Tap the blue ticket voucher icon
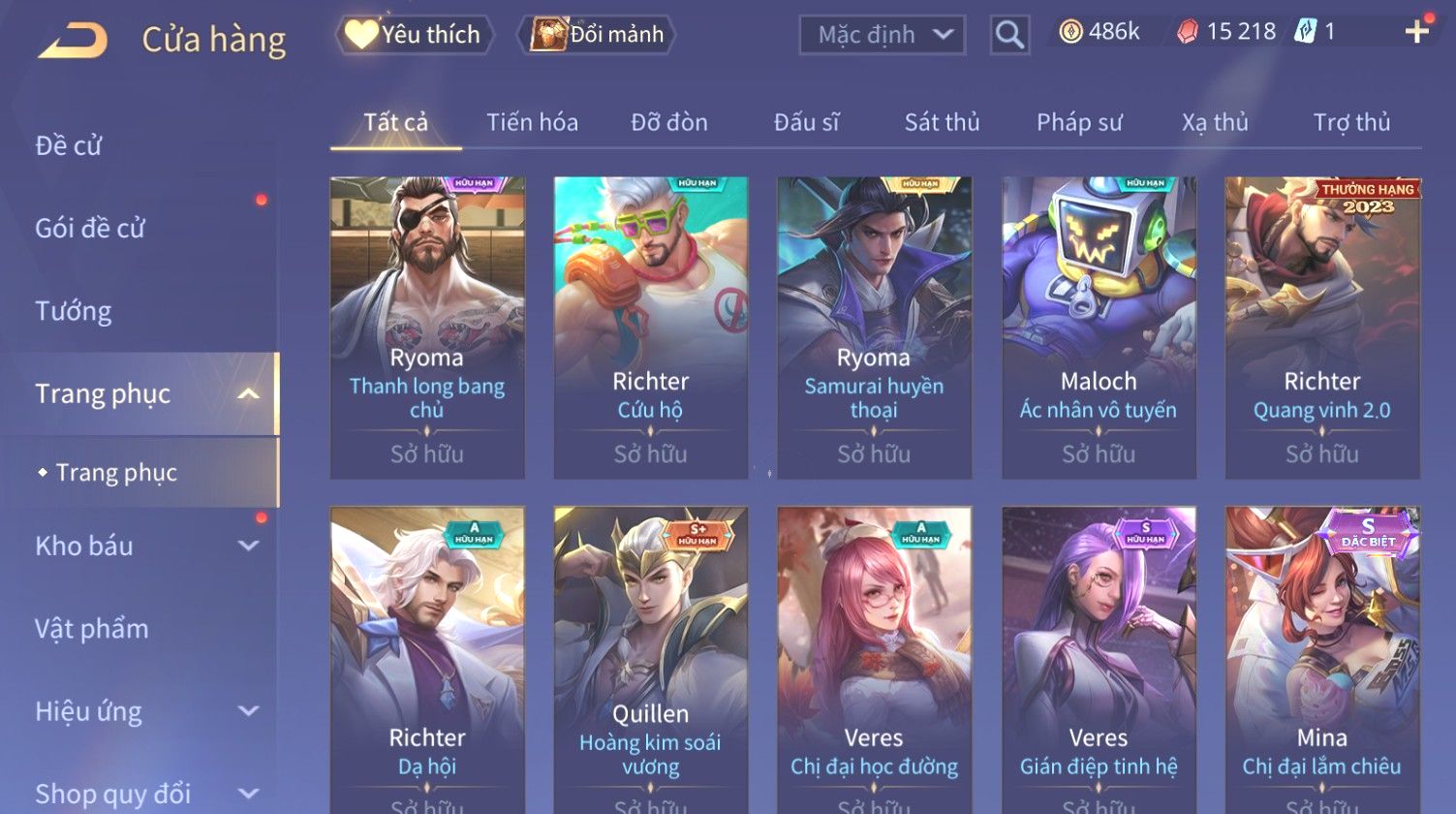Image resolution: width=1456 pixels, height=814 pixels. coord(1306,31)
